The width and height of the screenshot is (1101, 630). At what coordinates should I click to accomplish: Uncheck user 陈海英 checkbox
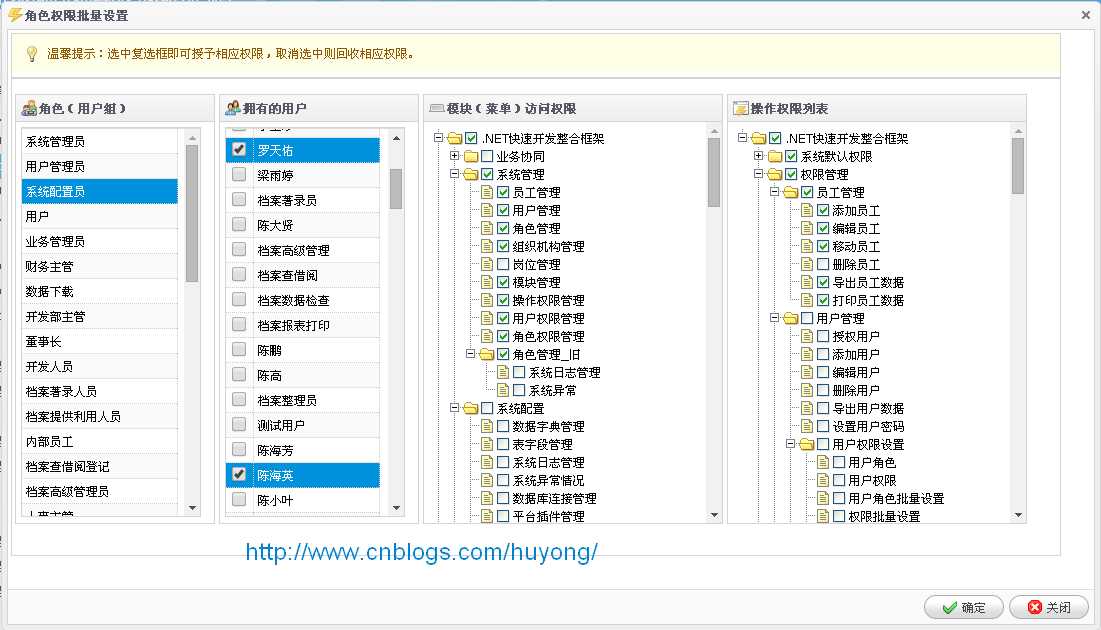coord(239,474)
